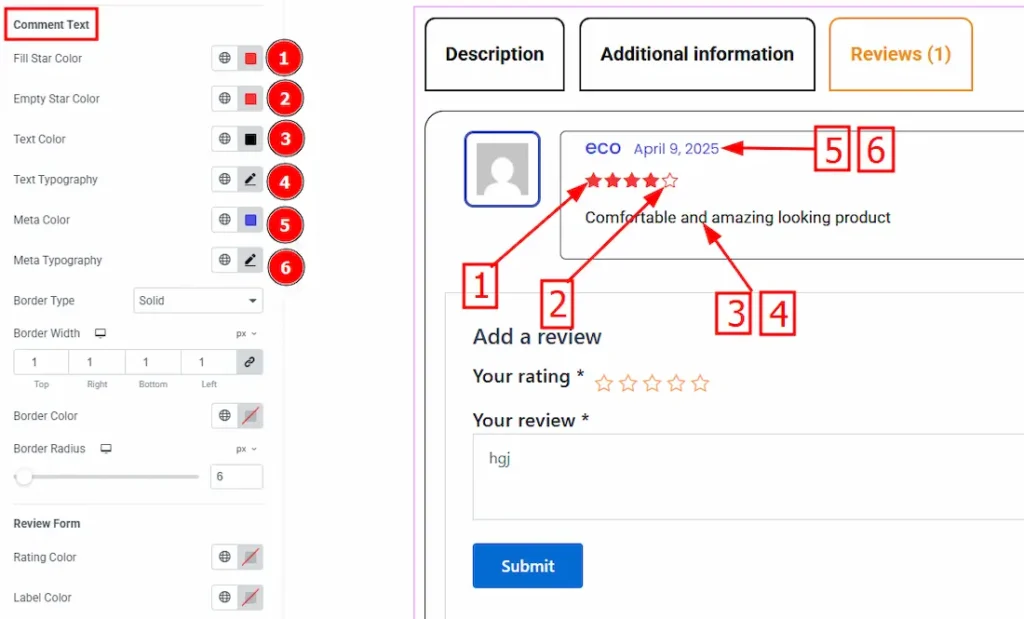The image size is (1024, 619).
Task: Toggle linked border width values icon
Action: tap(250, 362)
